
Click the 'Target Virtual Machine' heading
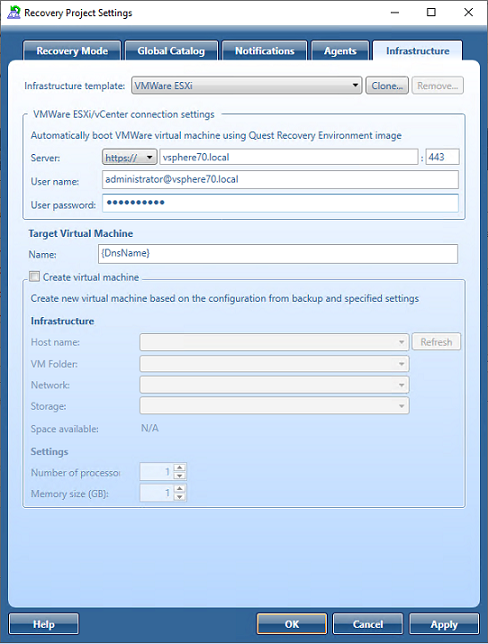tap(81, 233)
